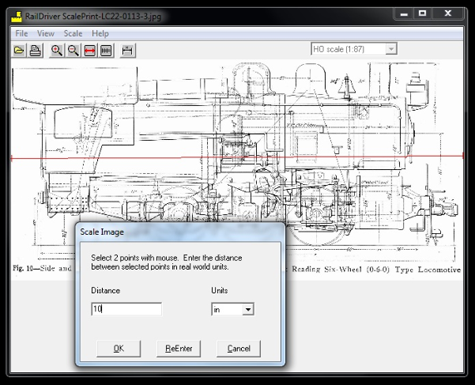Click the scale measure icon in toolbar
The height and width of the screenshot is (385, 475).
pos(127,50)
